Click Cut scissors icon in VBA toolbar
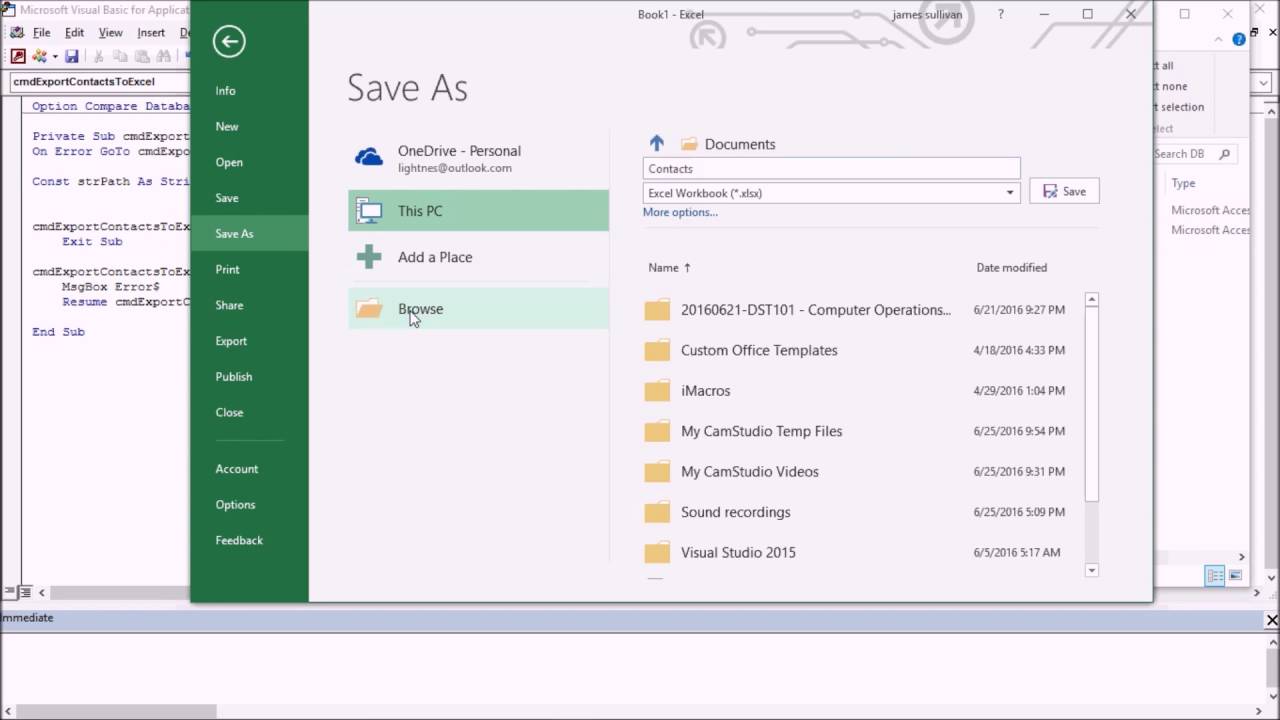The width and height of the screenshot is (1280, 720). (99, 57)
